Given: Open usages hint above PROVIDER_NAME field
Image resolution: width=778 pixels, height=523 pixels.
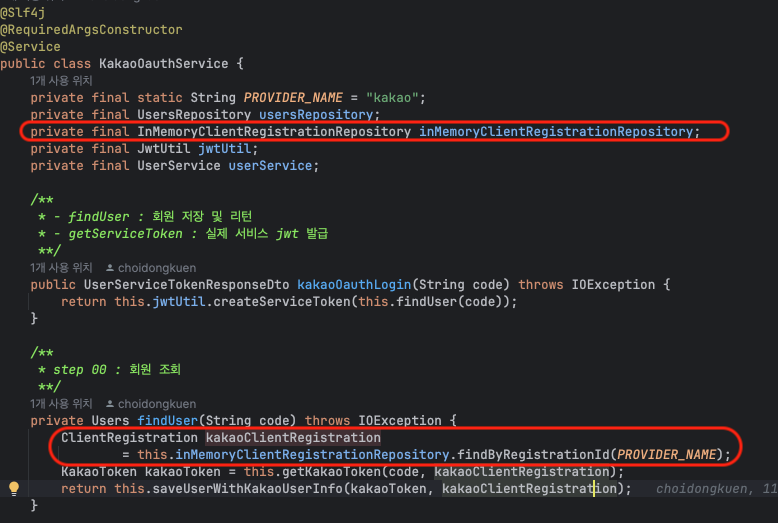Looking at the screenshot, I should point(61,81).
